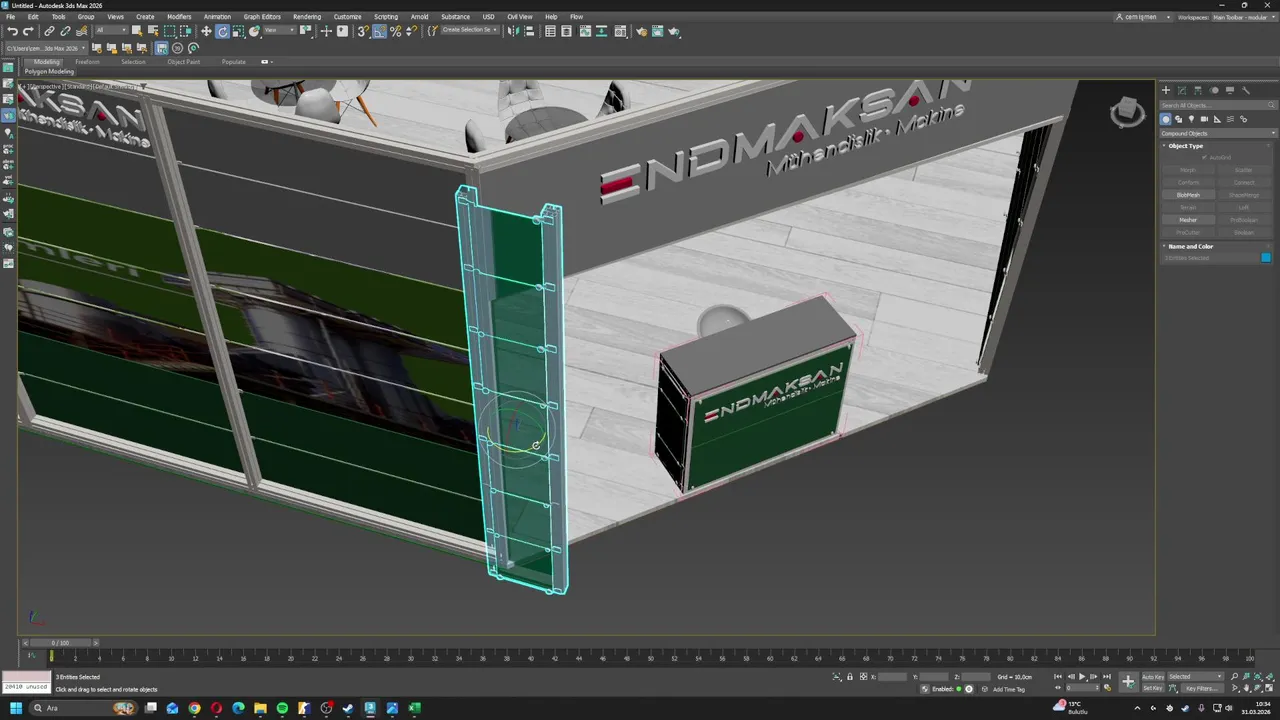The image size is (1280, 720).
Task: Select Cameras category icon in command panel
Action: [x=1203, y=119]
